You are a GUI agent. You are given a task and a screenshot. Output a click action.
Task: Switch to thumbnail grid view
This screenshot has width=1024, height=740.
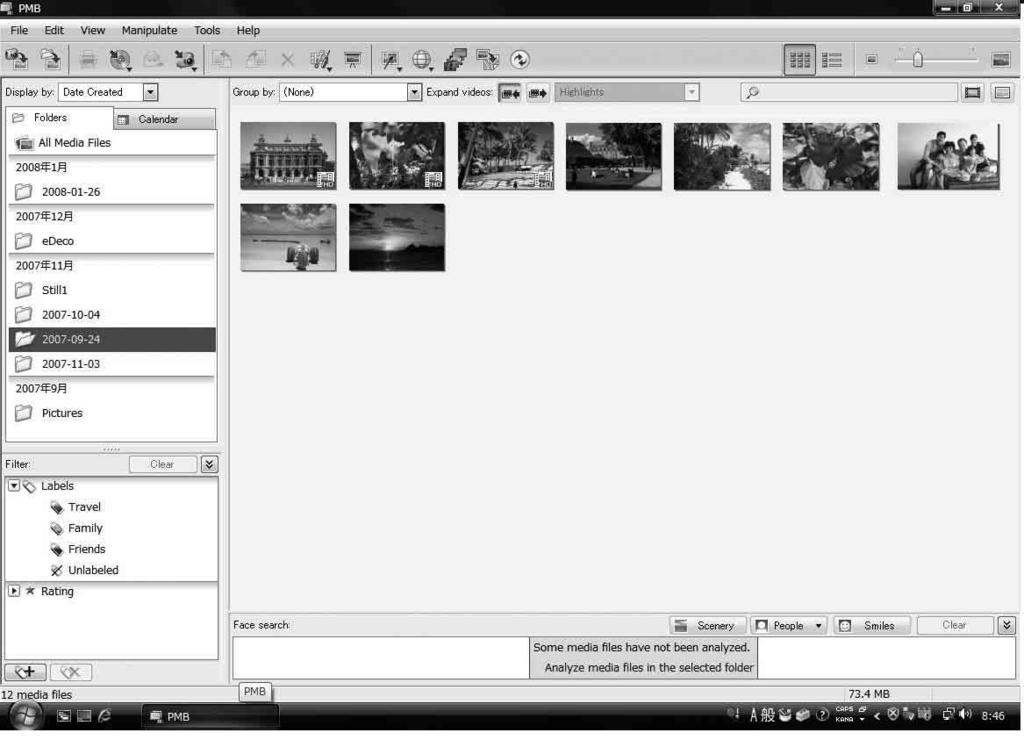[799, 59]
